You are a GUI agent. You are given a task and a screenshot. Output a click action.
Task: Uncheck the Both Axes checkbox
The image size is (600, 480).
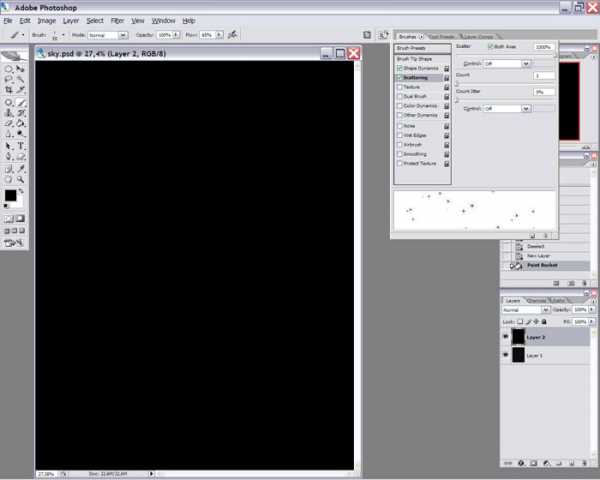tap(490, 47)
